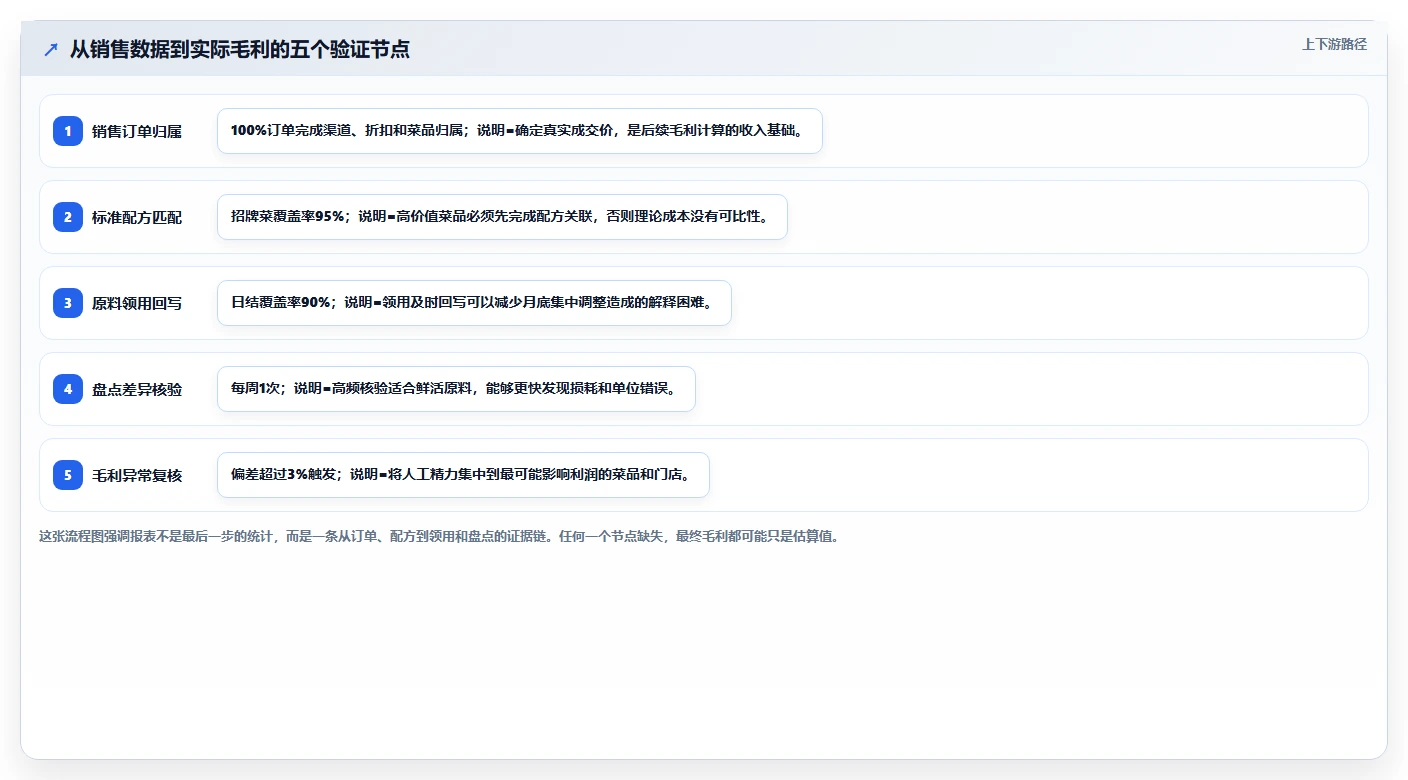Image resolution: width=1408 pixels, height=780 pixels.
Task: Select step badge number 4
Action: 68,389
